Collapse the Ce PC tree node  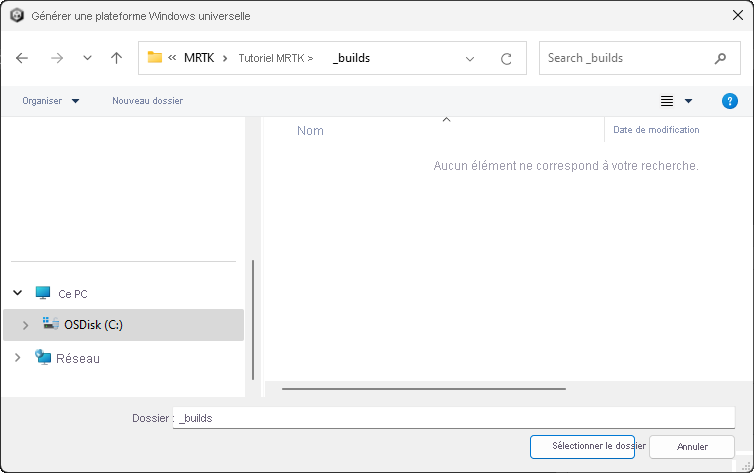click(x=18, y=293)
